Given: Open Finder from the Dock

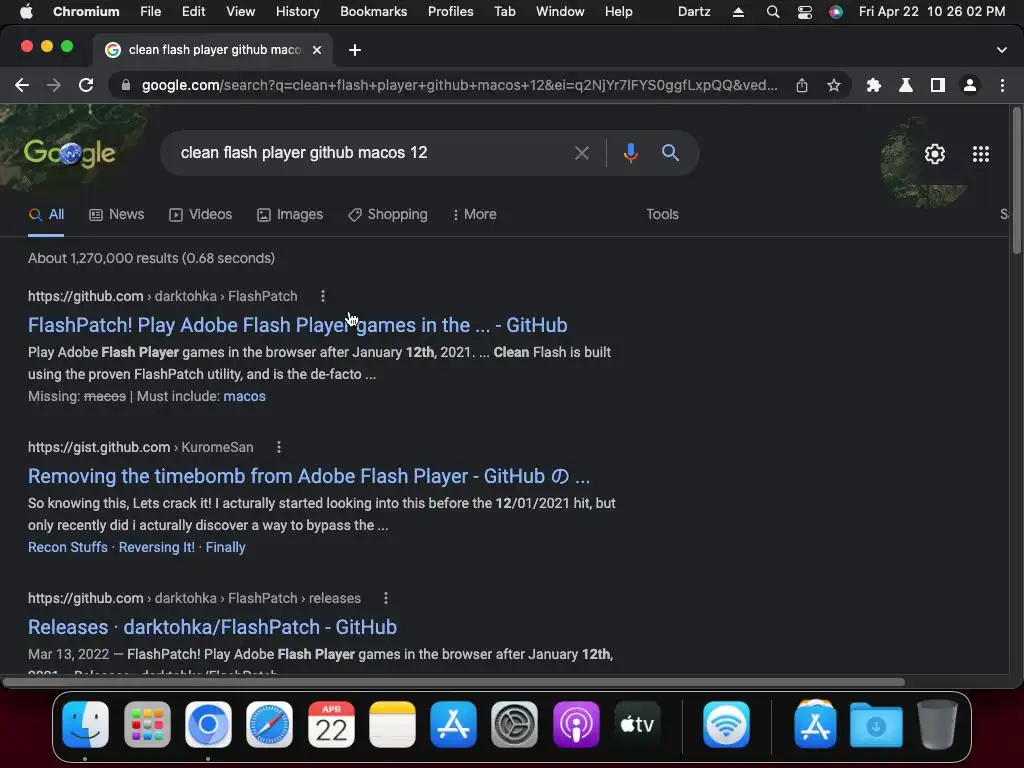Looking at the screenshot, I should pyautogui.click(x=86, y=724).
